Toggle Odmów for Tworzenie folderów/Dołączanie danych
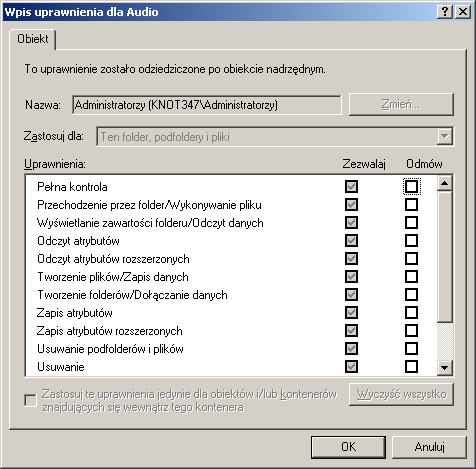This screenshot has width=476, height=469. coord(411,294)
